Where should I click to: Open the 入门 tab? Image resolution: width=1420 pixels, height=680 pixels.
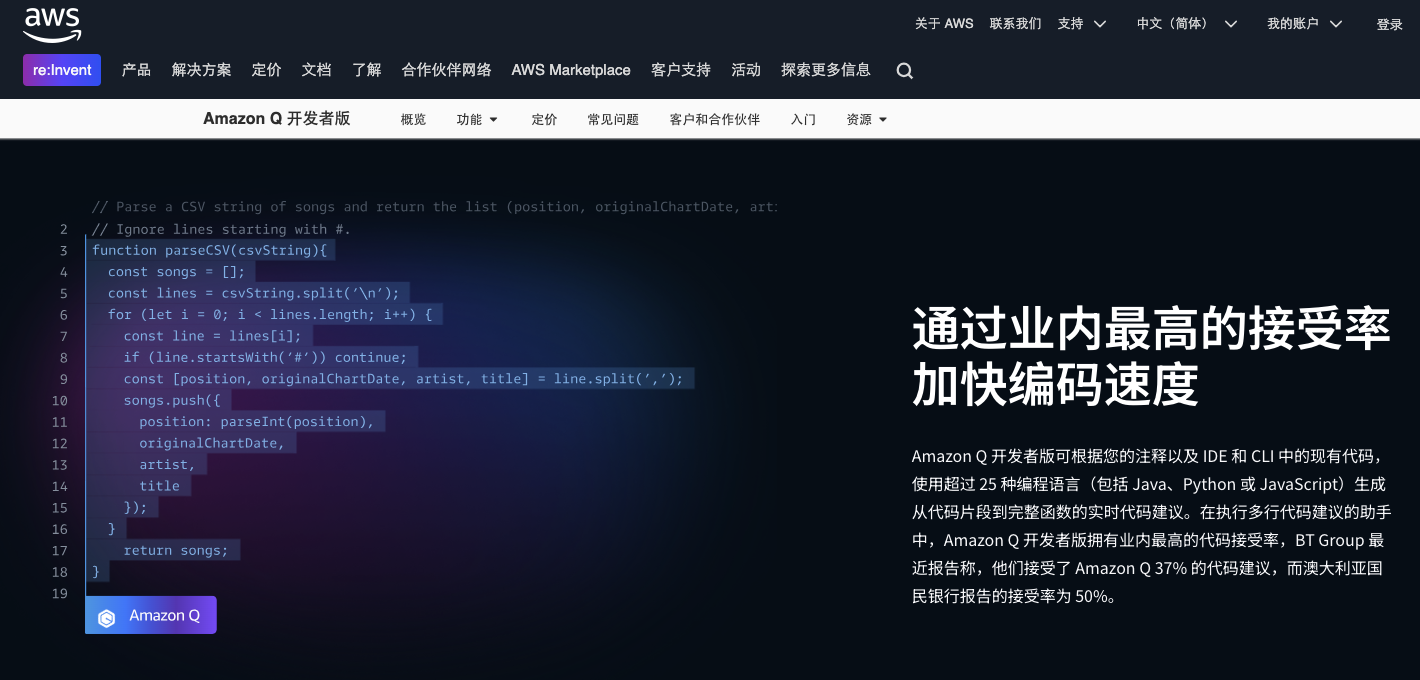tap(803, 120)
